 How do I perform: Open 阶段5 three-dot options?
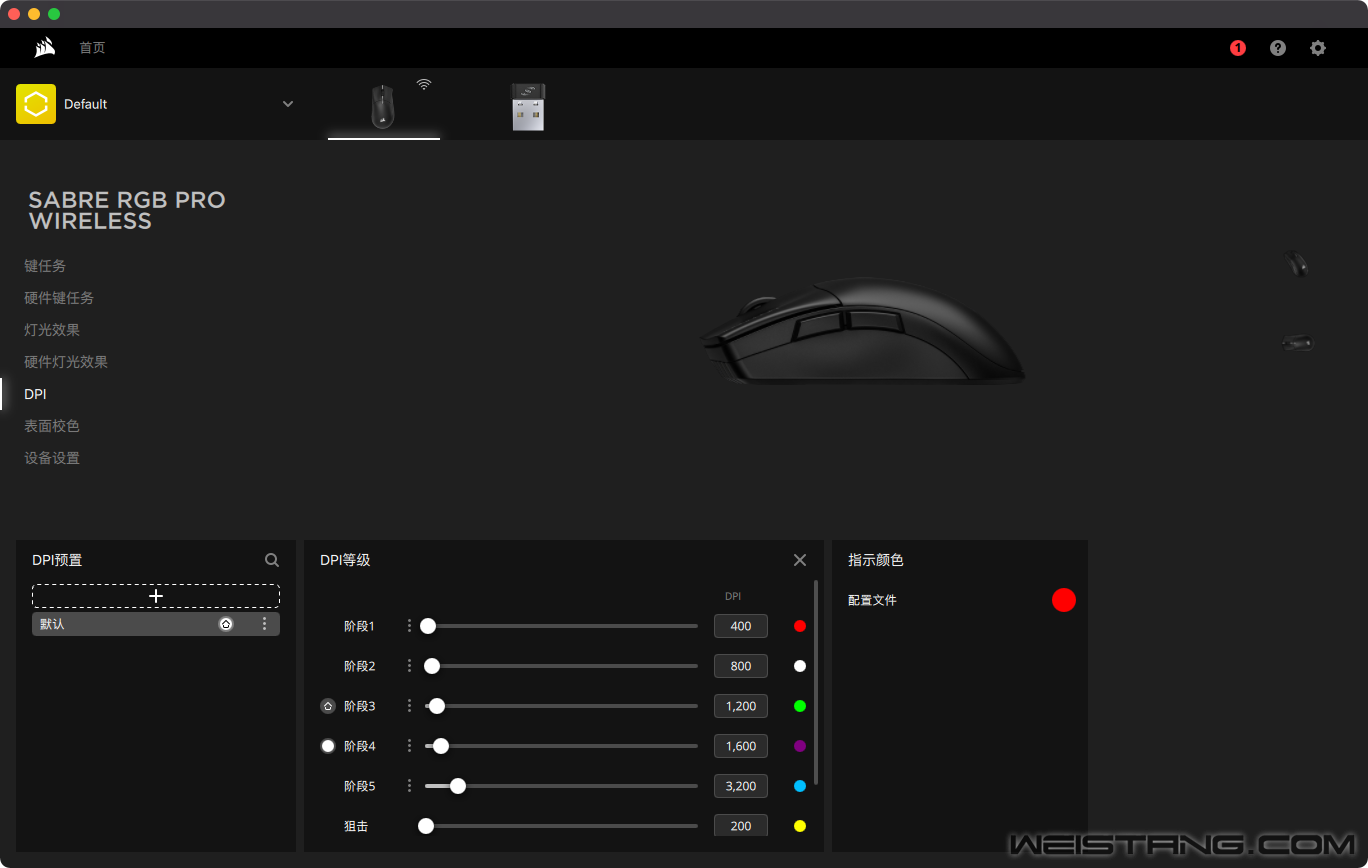click(409, 786)
